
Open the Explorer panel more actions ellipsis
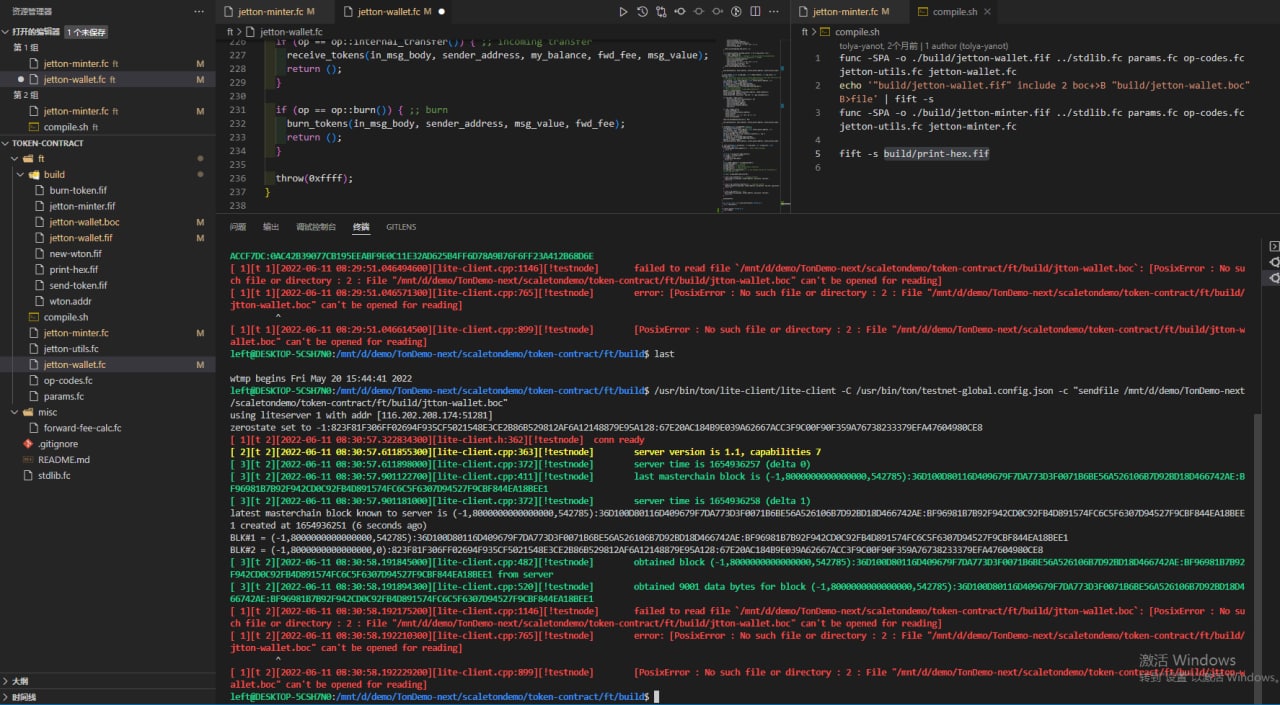pyautogui.click(x=198, y=11)
